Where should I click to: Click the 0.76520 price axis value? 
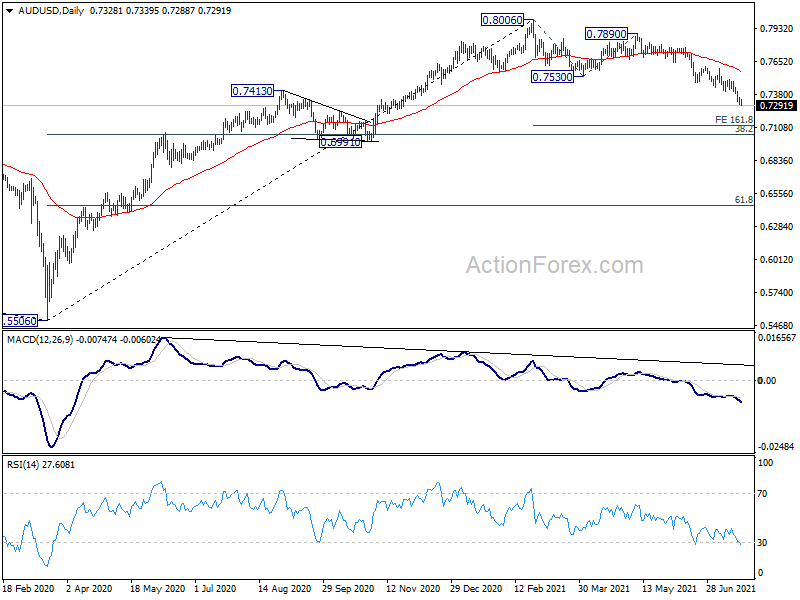pos(777,62)
